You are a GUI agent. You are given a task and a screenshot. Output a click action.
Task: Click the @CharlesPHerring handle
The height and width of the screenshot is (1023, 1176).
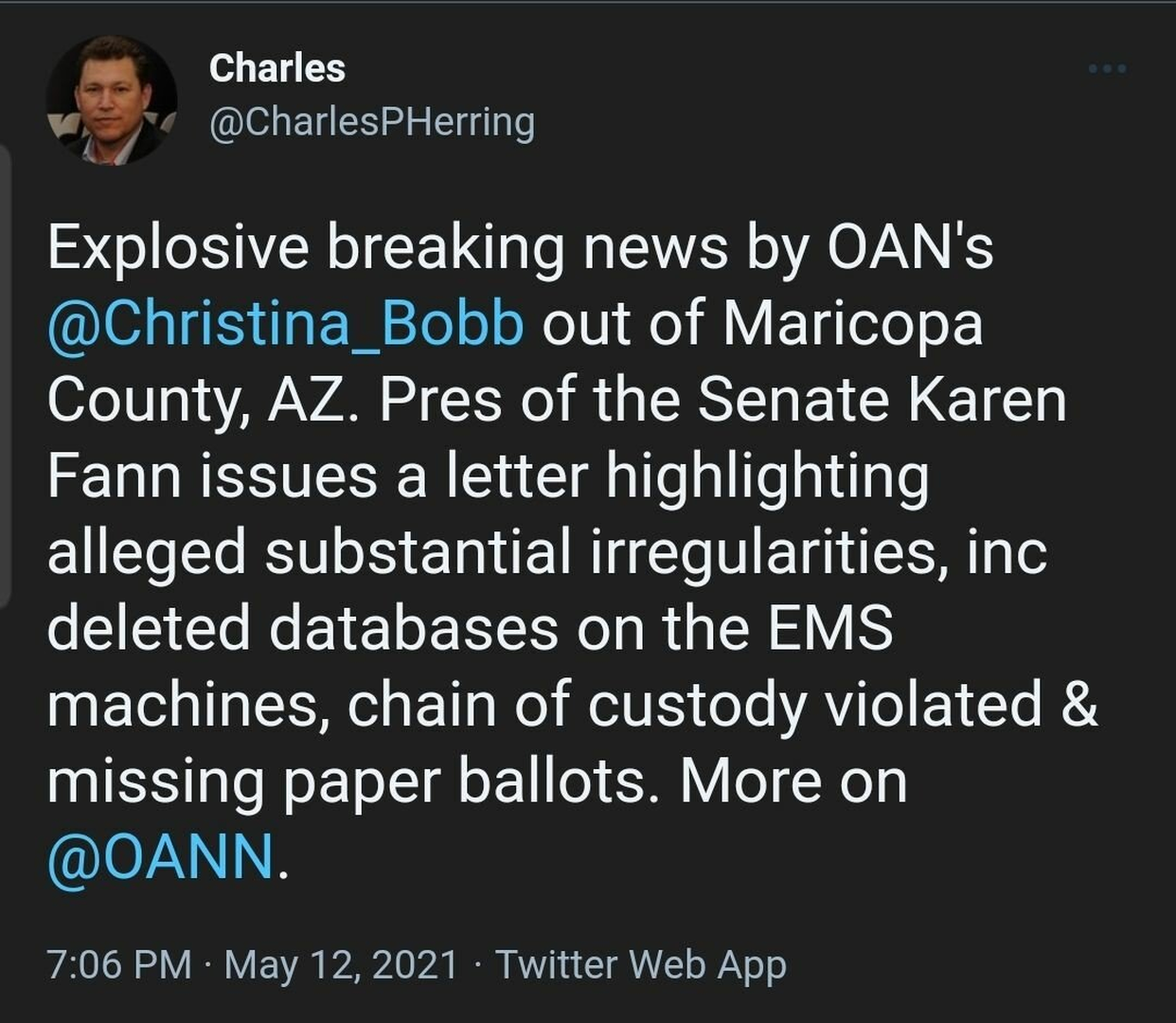click(371, 122)
